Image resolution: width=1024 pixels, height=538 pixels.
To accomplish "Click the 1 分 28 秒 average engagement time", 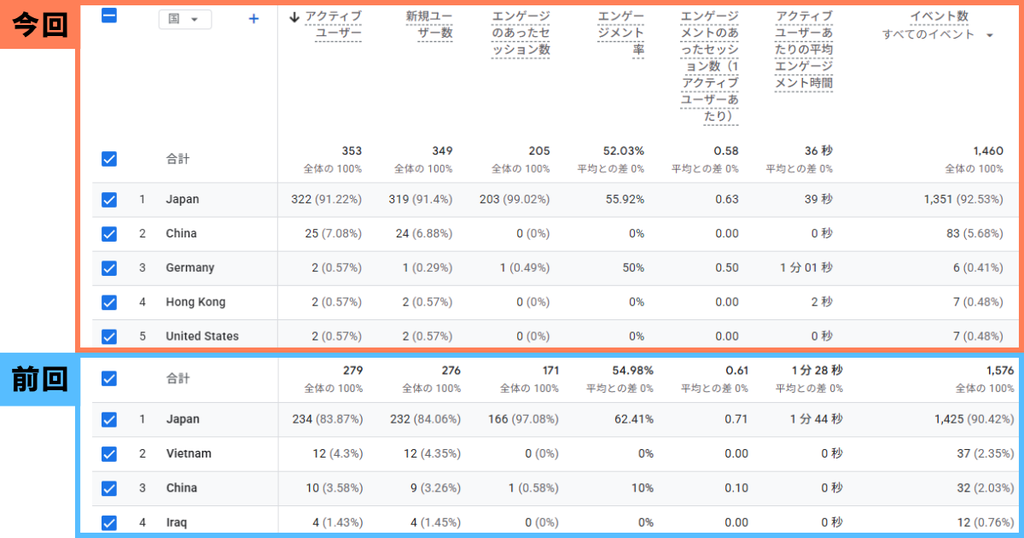I will coord(817,370).
